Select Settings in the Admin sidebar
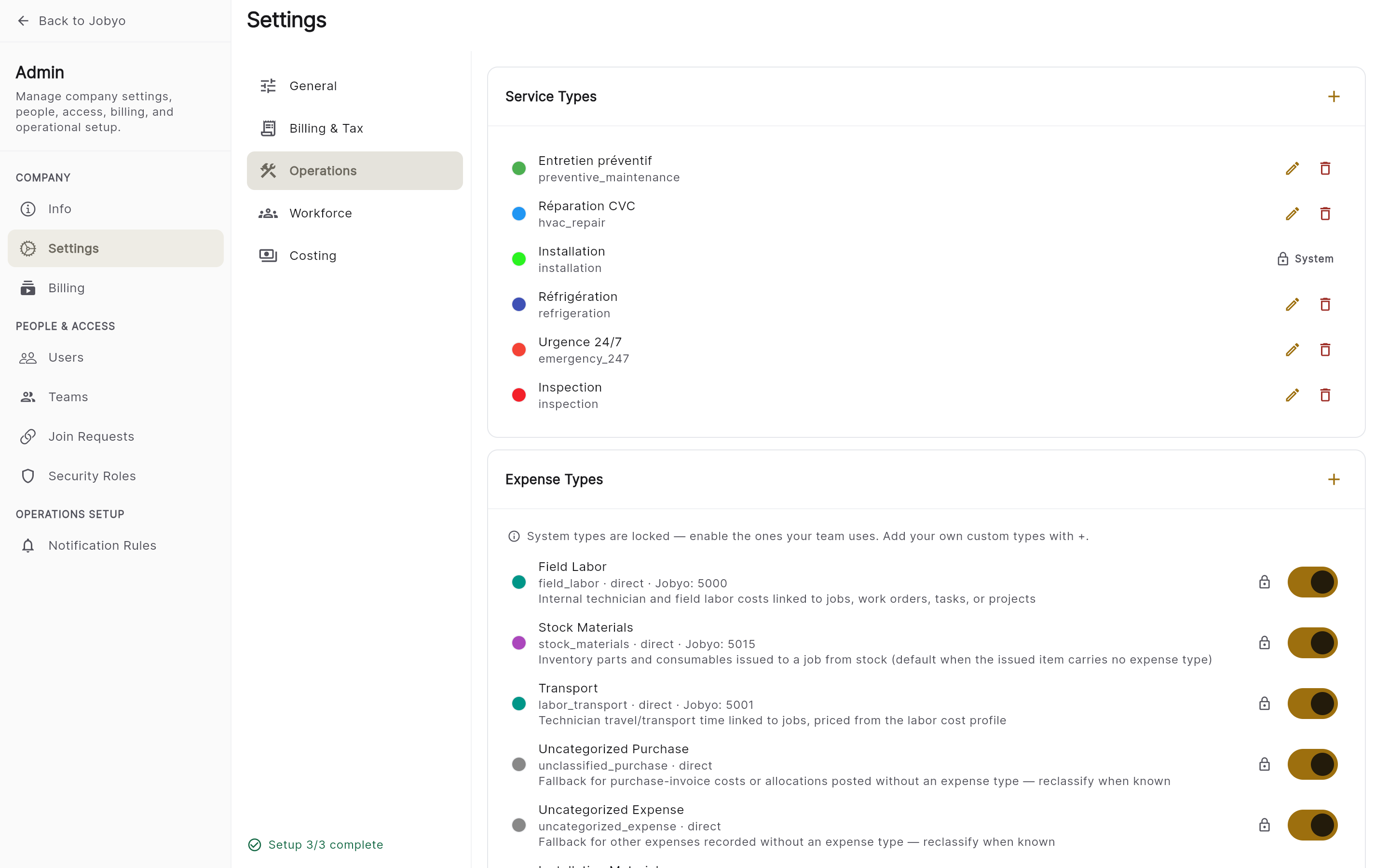The height and width of the screenshot is (868, 1389). pyautogui.click(x=115, y=248)
